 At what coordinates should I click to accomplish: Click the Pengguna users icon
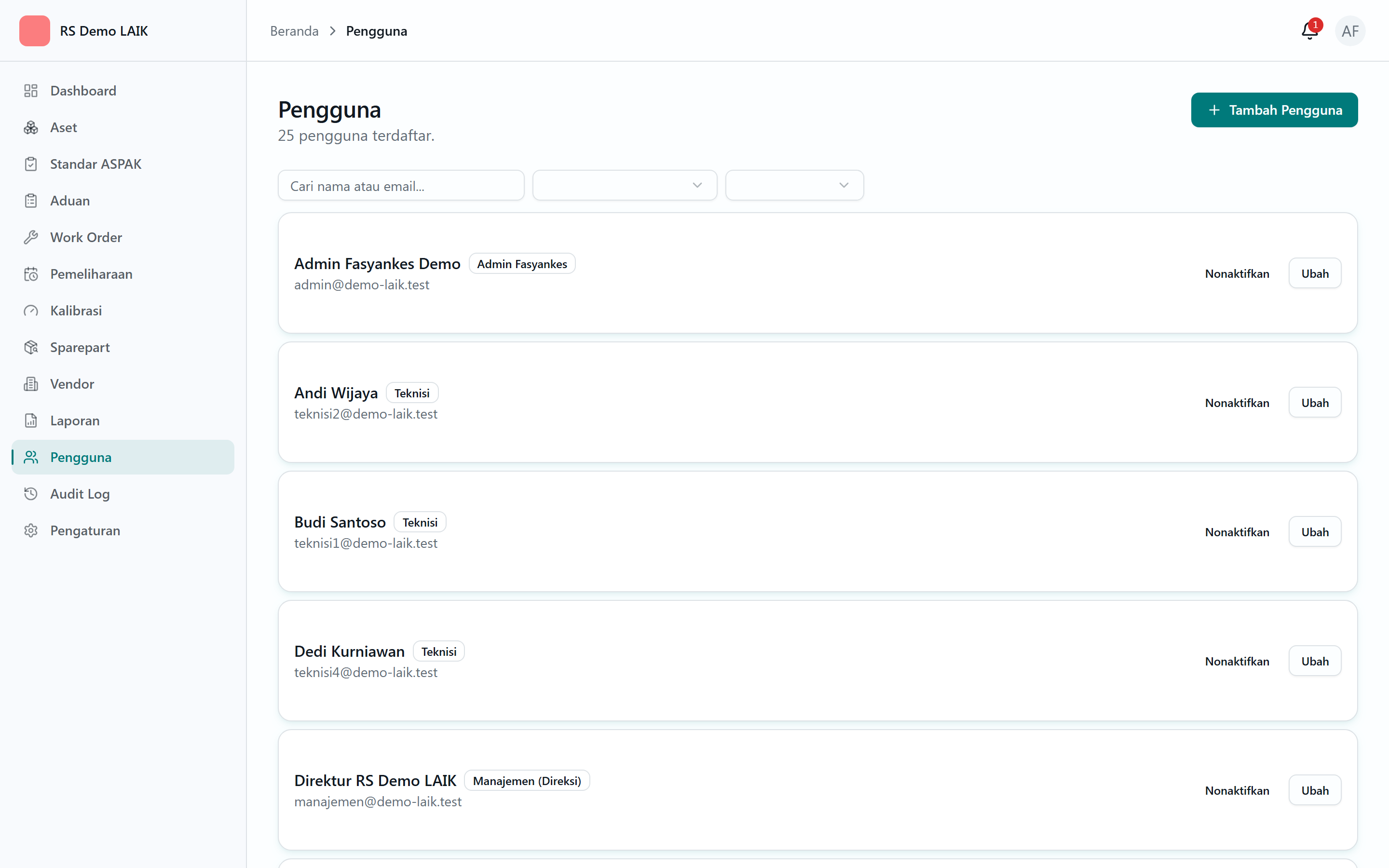[x=31, y=458]
